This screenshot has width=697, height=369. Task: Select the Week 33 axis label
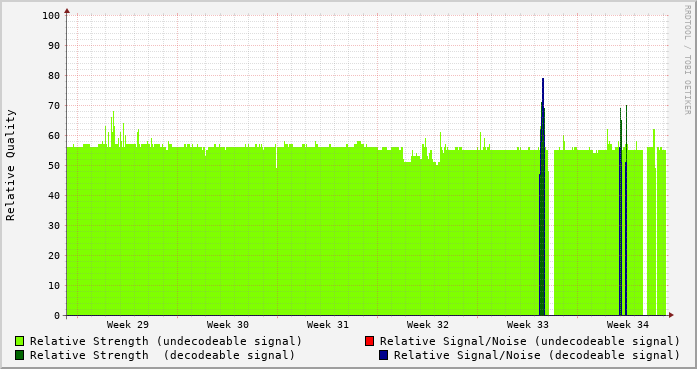tap(528, 325)
